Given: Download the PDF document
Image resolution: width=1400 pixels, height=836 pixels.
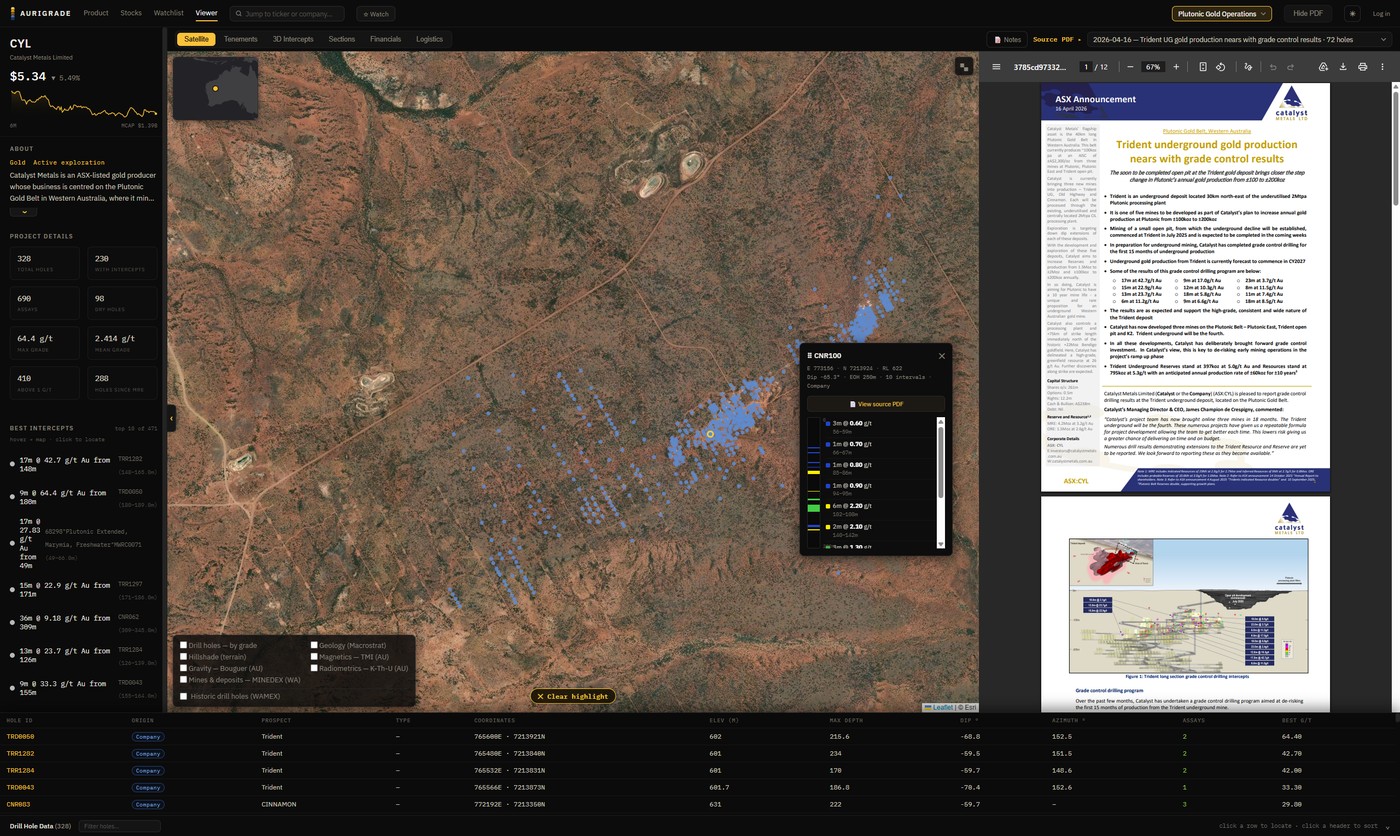Looking at the screenshot, I should click(1343, 67).
